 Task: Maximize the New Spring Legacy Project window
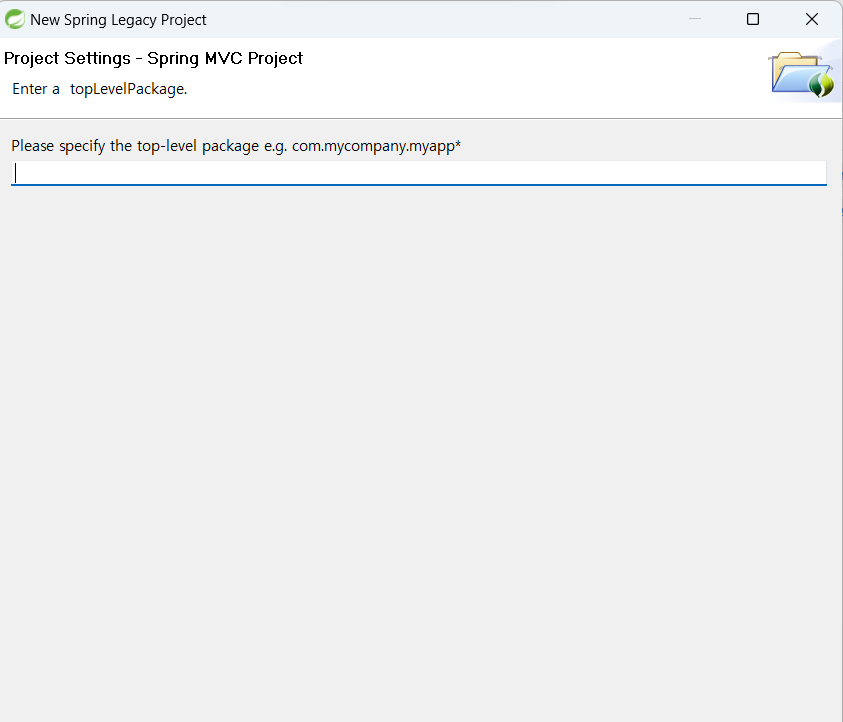coord(753,19)
